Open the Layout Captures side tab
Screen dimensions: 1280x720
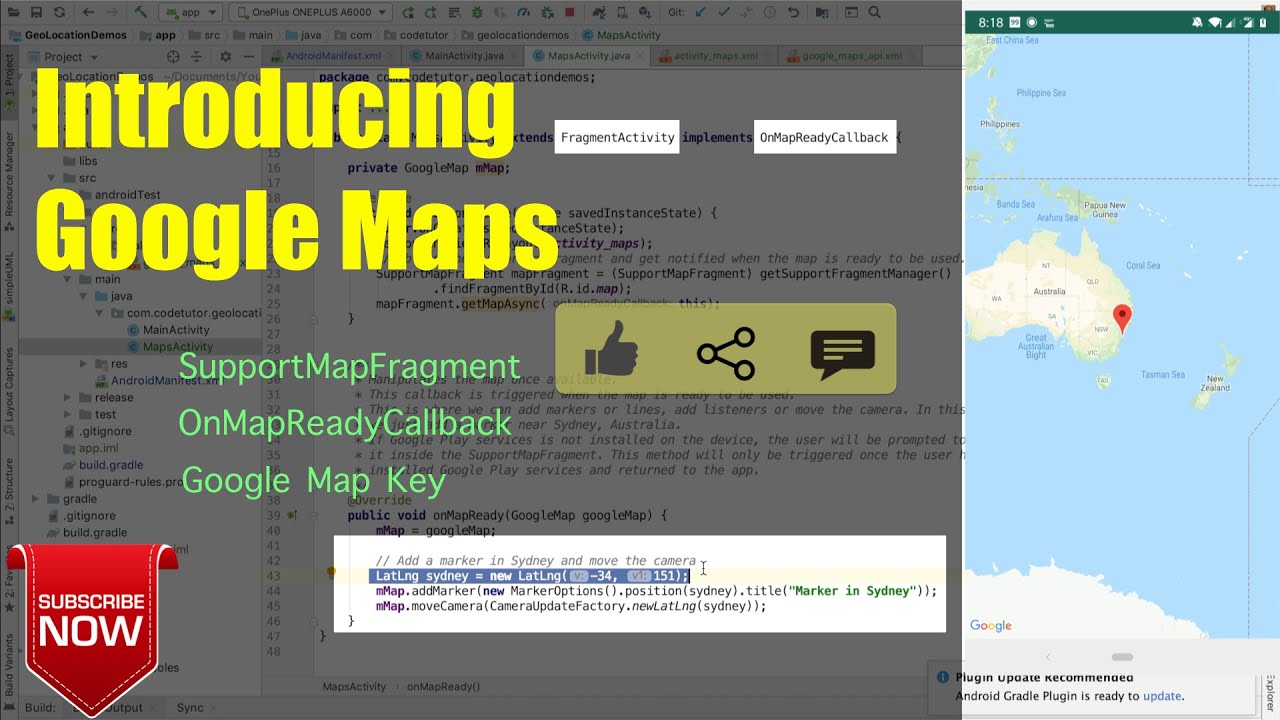click(9, 391)
